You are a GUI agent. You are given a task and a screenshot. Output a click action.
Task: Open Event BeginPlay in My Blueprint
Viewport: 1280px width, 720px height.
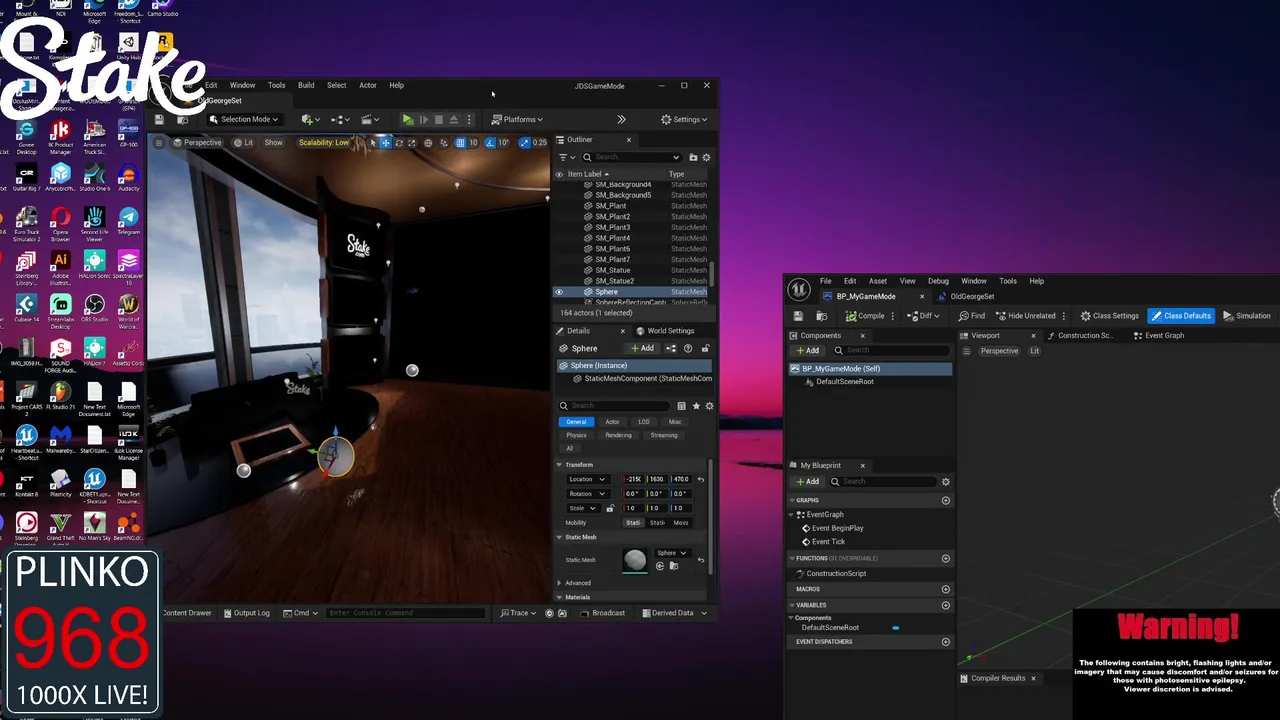[837, 528]
